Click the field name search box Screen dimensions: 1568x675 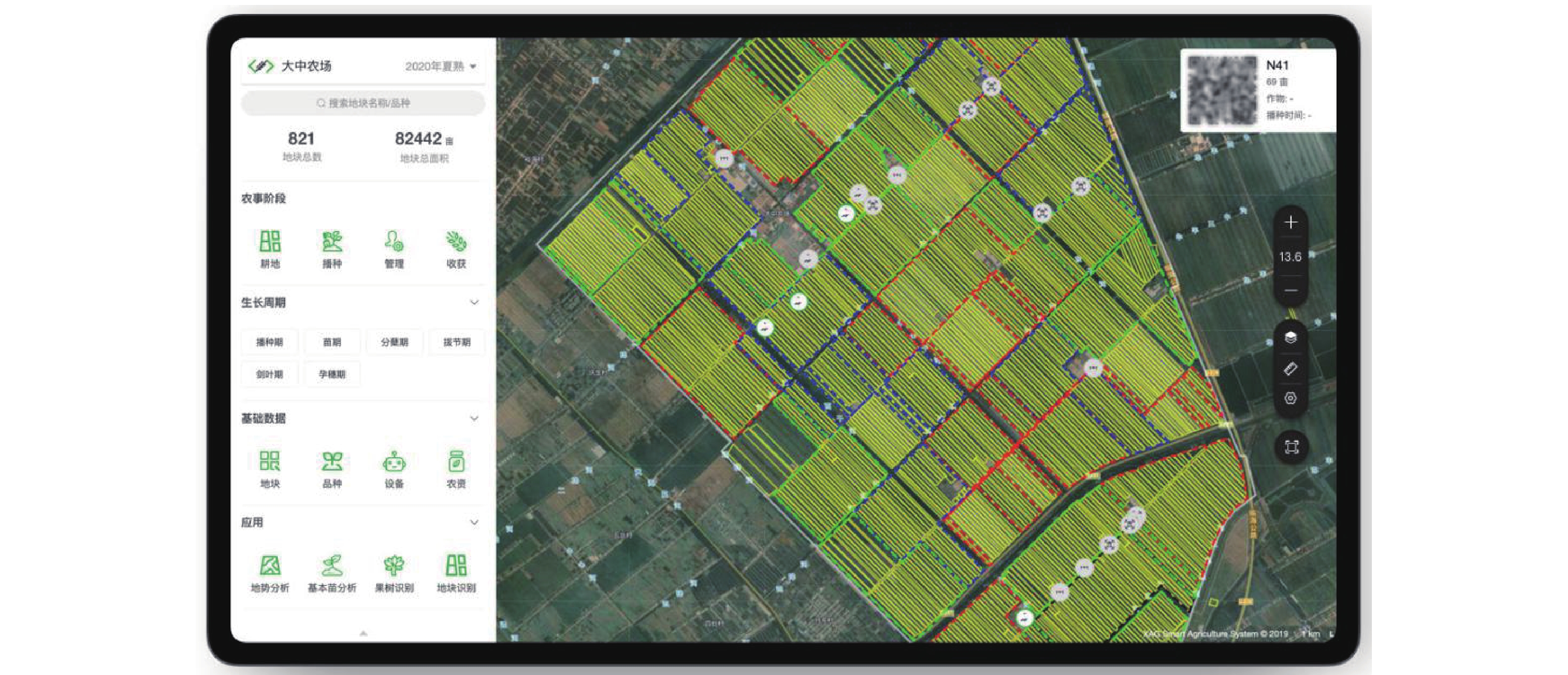coord(363,103)
